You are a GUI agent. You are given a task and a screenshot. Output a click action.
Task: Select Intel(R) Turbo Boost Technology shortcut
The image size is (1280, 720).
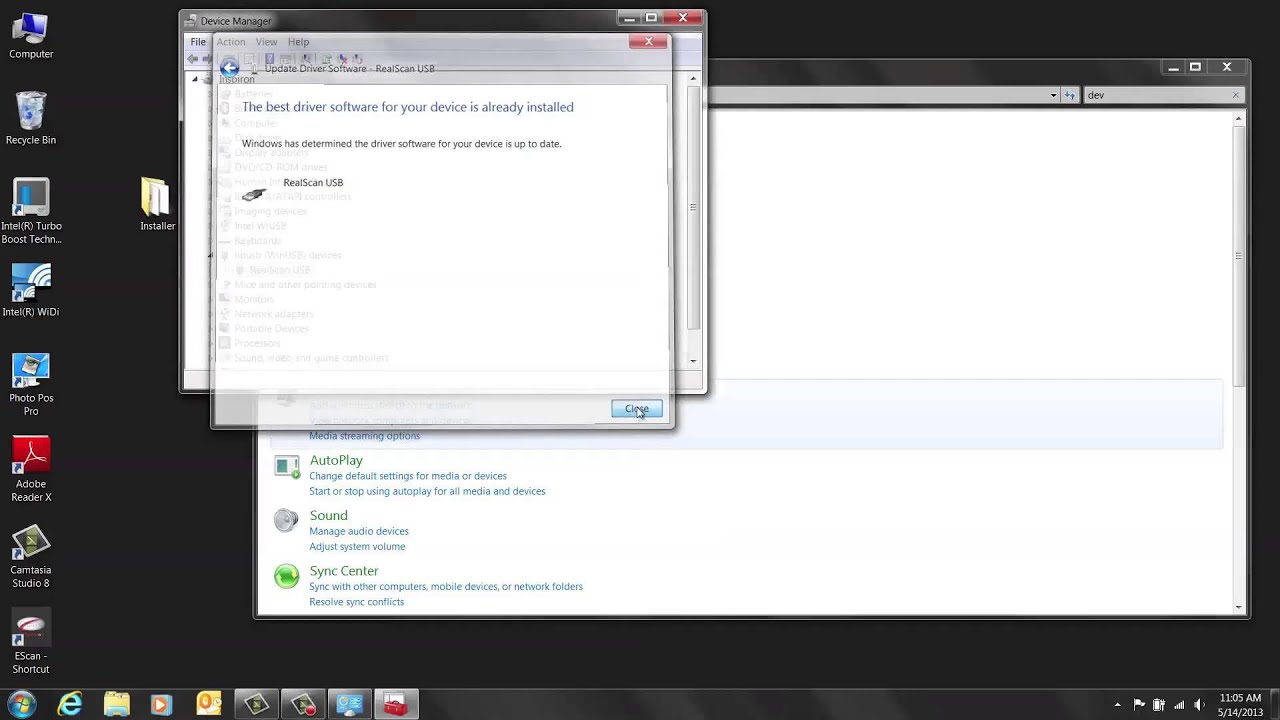point(31,212)
